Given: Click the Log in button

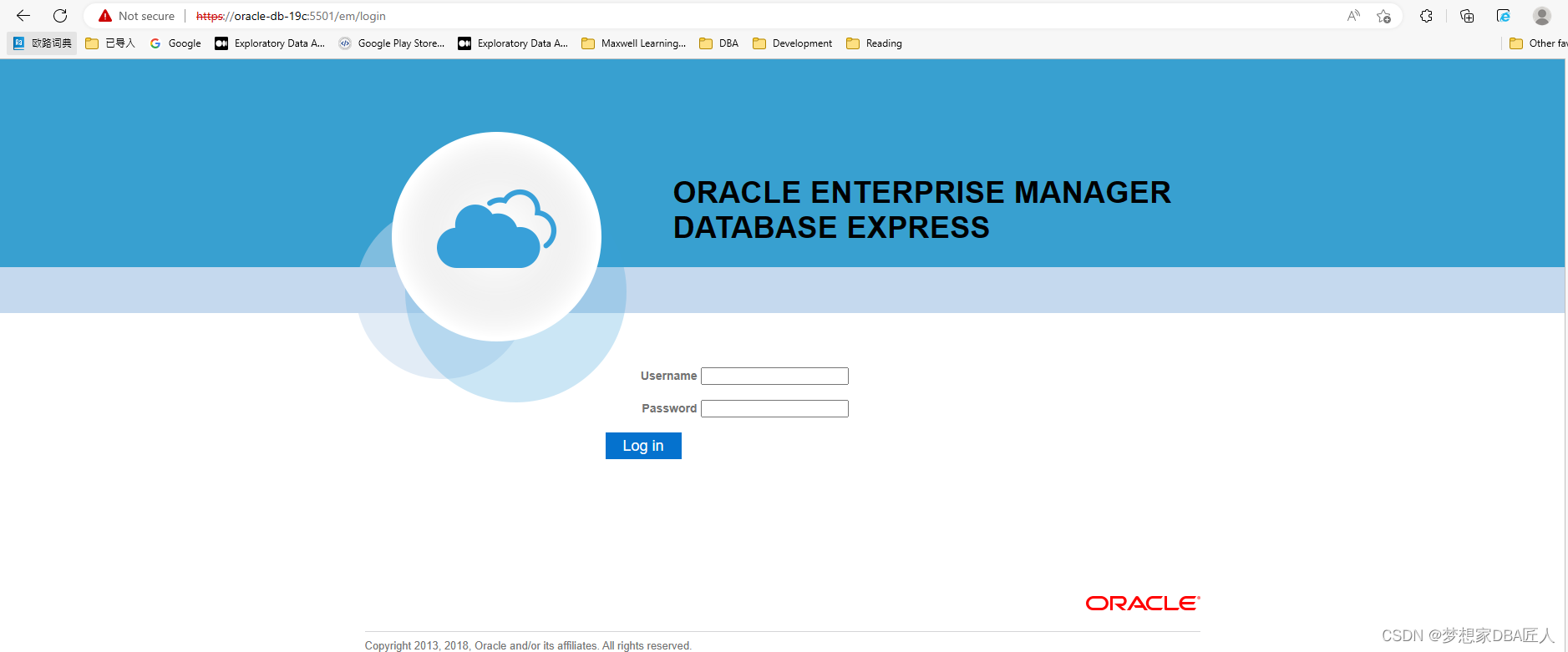Looking at the screenshot, I should tap(643, 446).
